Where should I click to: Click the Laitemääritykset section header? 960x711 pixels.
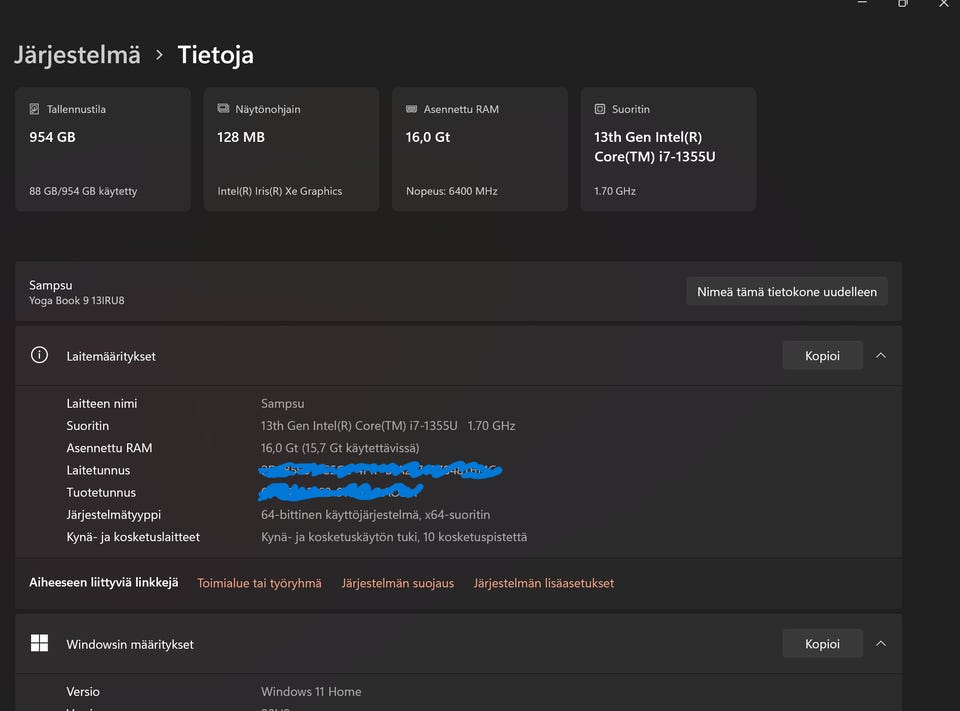(400, 355)
